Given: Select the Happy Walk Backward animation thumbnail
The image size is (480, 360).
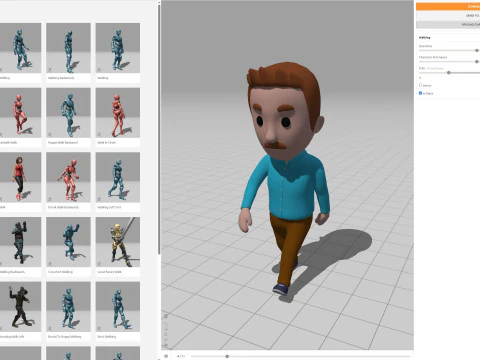Looking at the screenshot, I should click(68, 113).
